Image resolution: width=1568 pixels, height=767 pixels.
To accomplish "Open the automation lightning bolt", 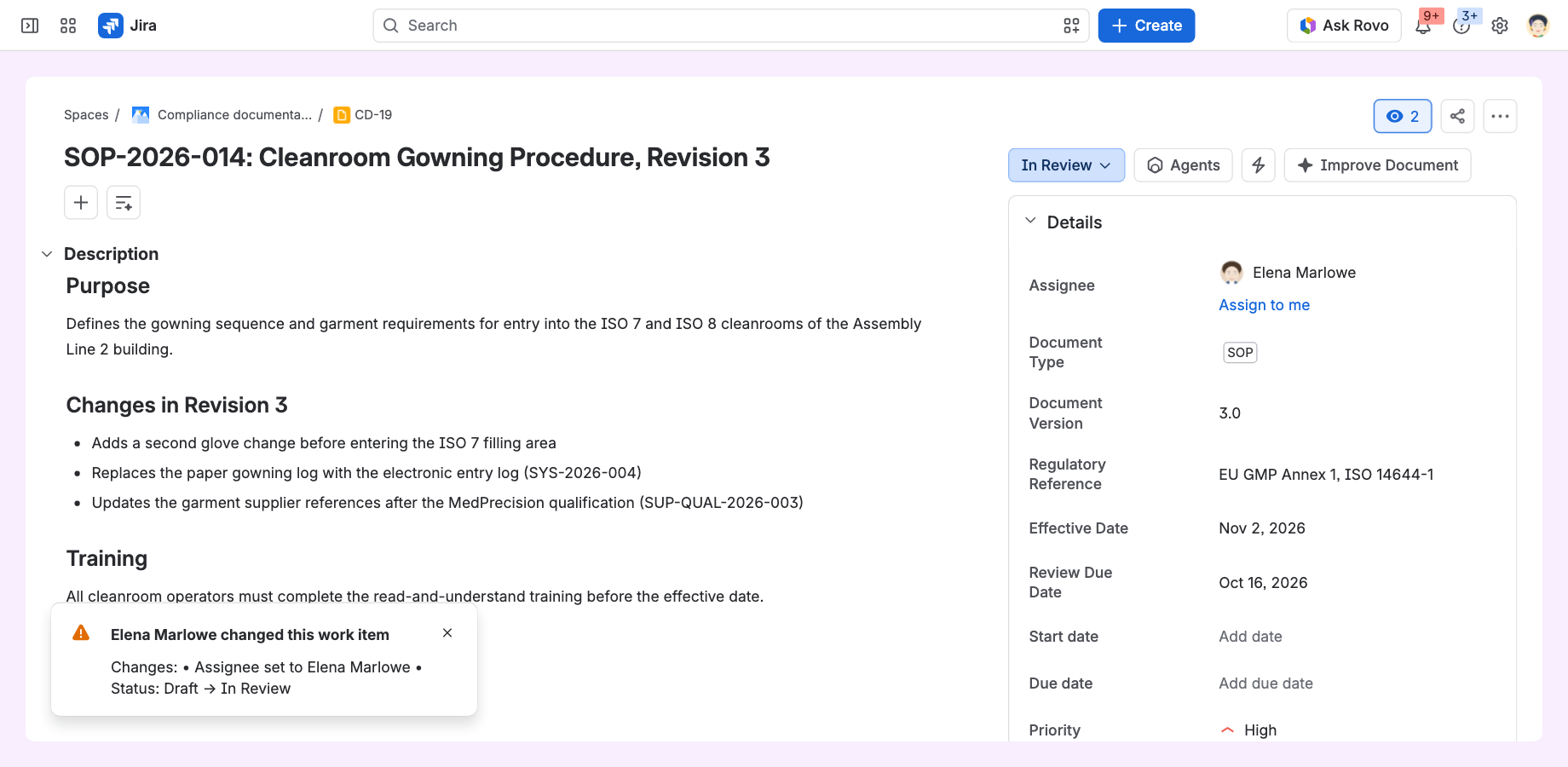I will 1259,165.
